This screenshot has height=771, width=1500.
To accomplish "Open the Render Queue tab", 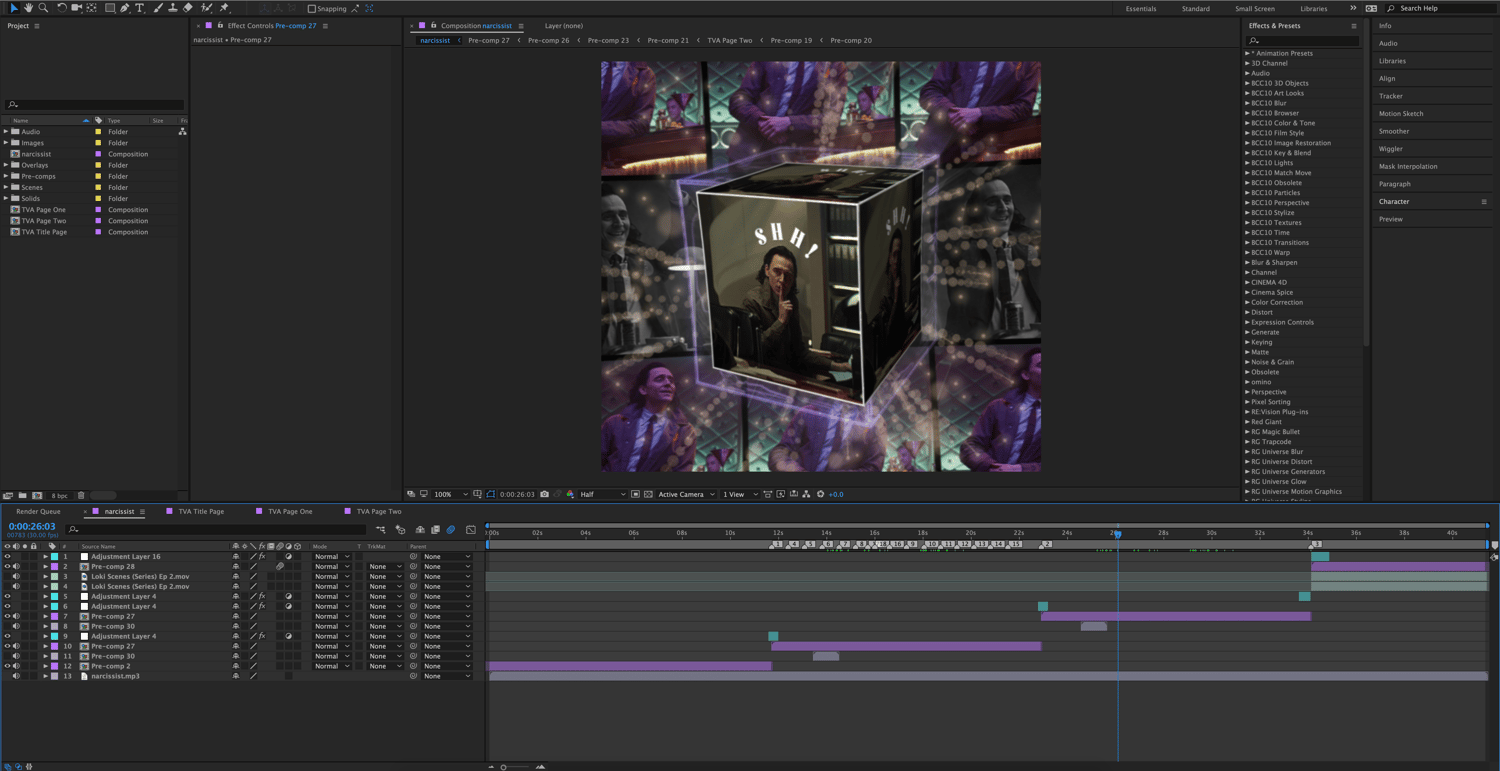I will (x=38, y=511).
